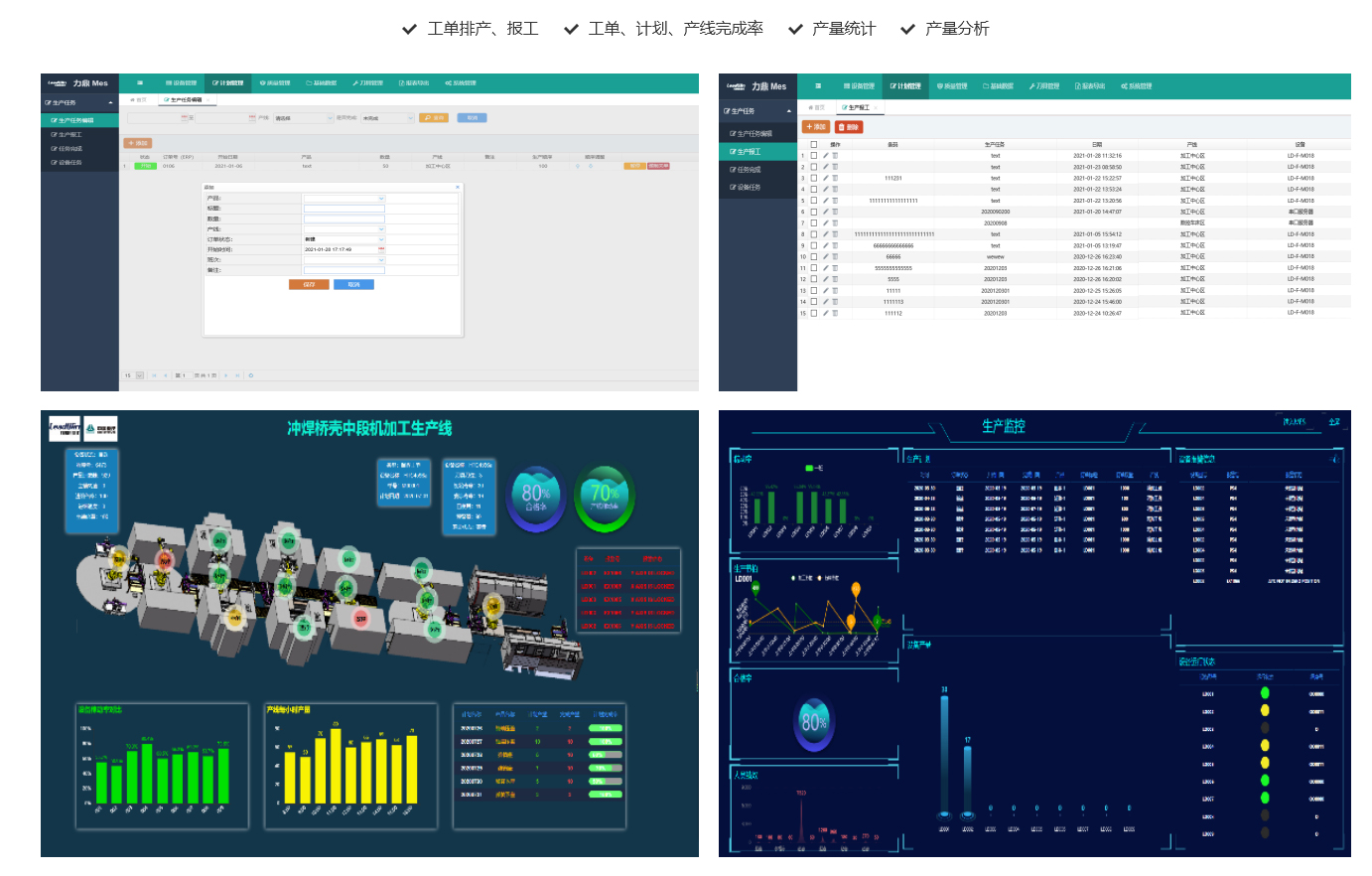Image resolution: width=1372 pixels, height=876 pixels.
Task: Click yellow 暂停 button on order 0106
Action: (635, 166)
